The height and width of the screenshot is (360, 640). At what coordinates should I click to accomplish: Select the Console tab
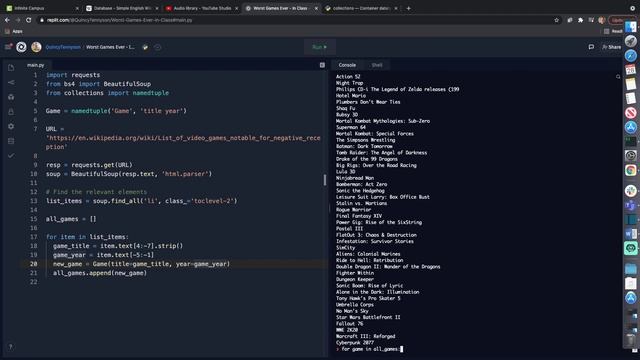(x=347, y=65)
